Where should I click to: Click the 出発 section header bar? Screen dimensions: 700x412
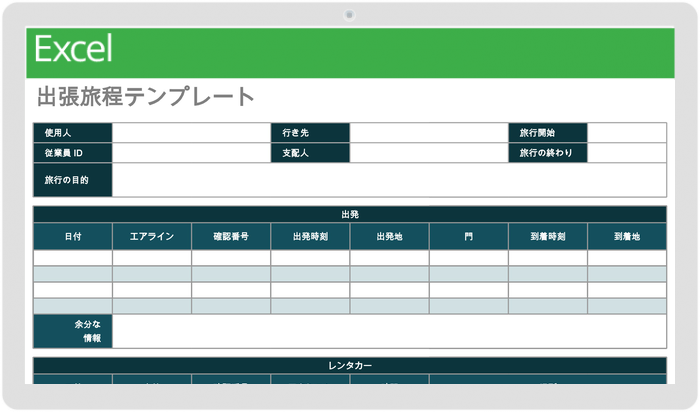point(350,214)
